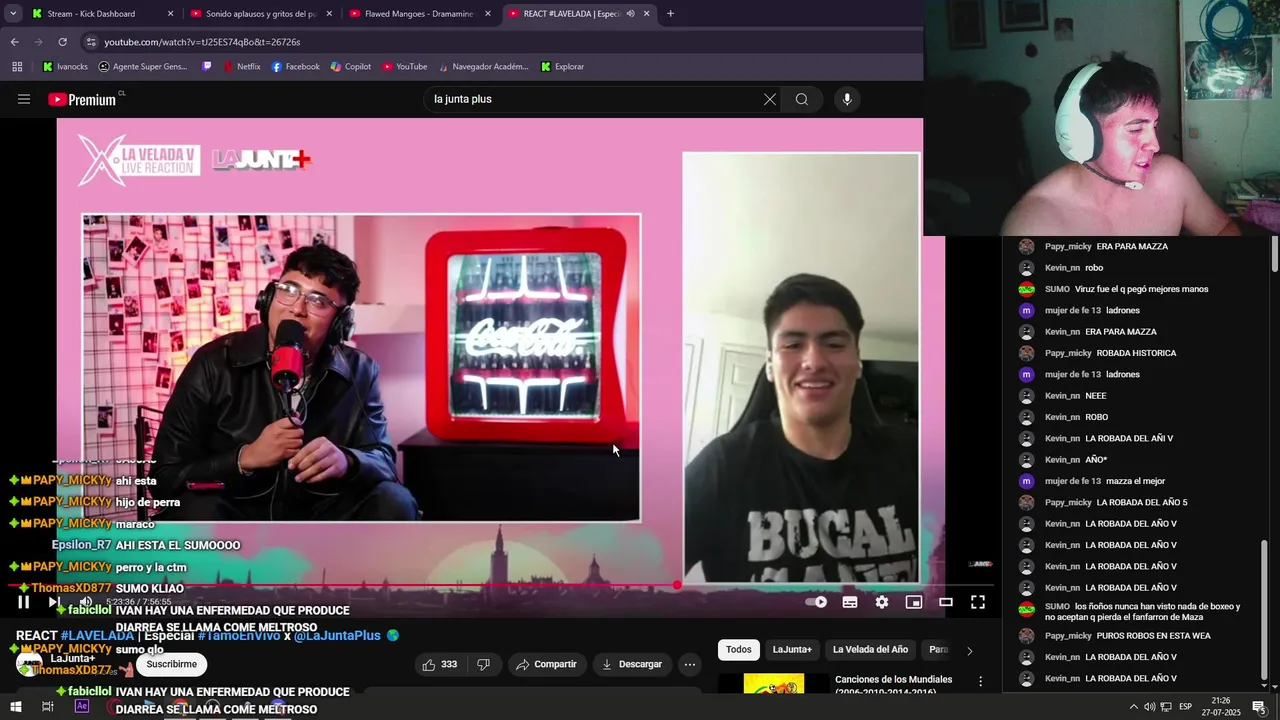
Task: Open the Netflix bookmark
Action: tap(241, 67)
